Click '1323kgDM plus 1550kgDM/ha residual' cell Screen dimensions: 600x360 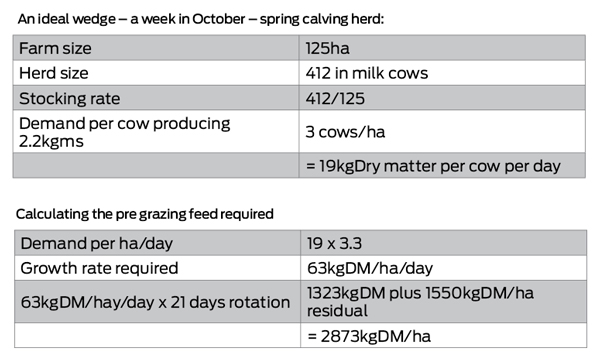(x=443, y=302)
